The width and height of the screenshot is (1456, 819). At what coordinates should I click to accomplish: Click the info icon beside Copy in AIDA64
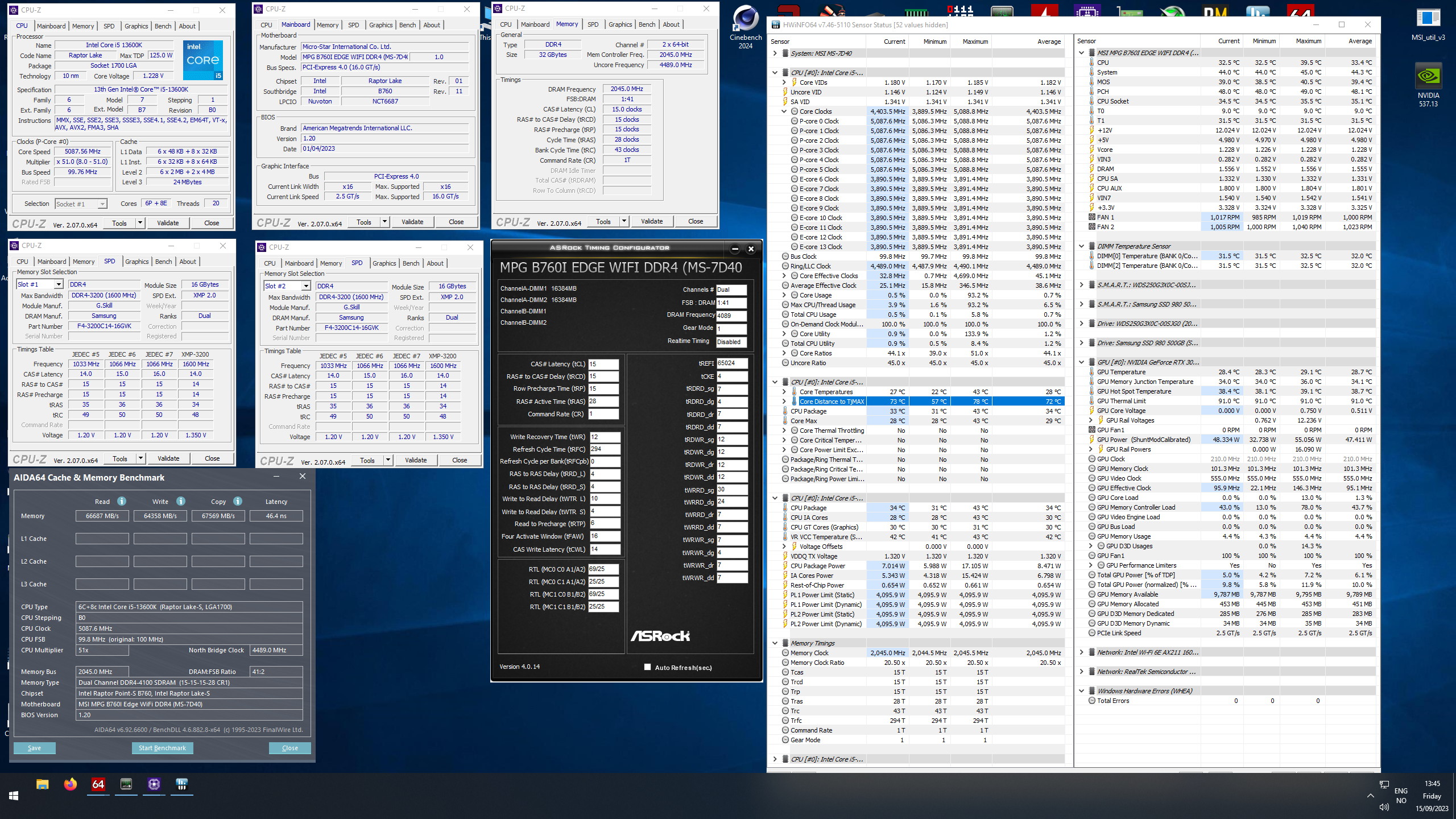pyautogui.click(x=238, y=501)
